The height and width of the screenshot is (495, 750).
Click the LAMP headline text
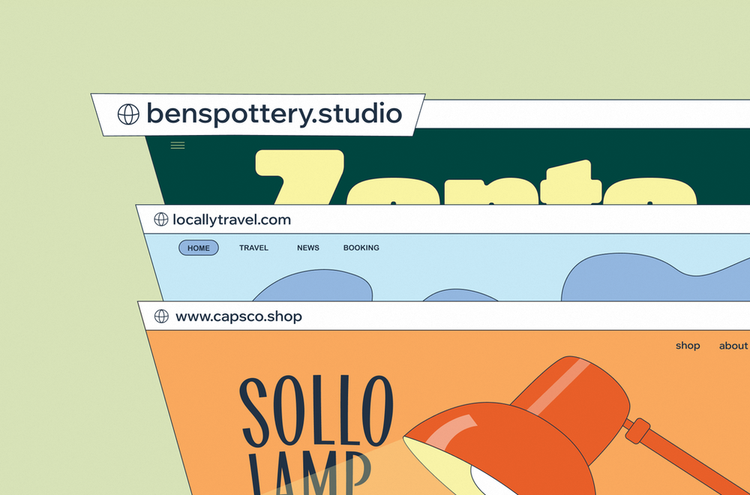(x=311, y=473)
